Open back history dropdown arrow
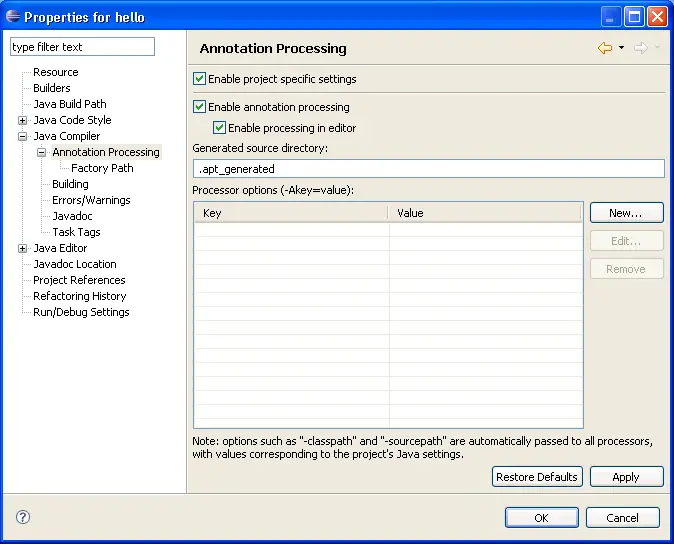This screenshot has width=674, height=544. tap(621, 48)
